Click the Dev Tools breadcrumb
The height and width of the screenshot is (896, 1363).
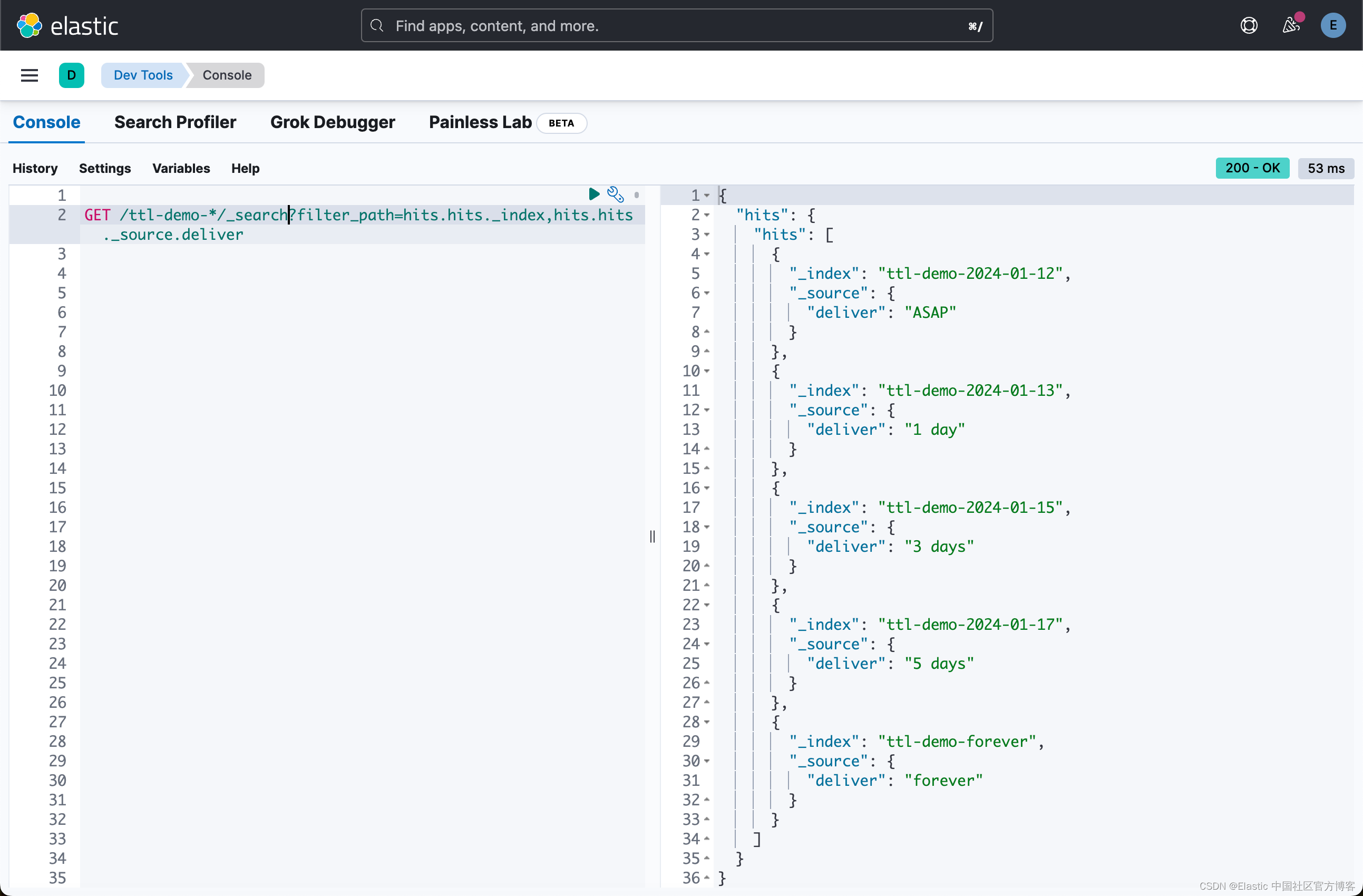click(143, 75)
